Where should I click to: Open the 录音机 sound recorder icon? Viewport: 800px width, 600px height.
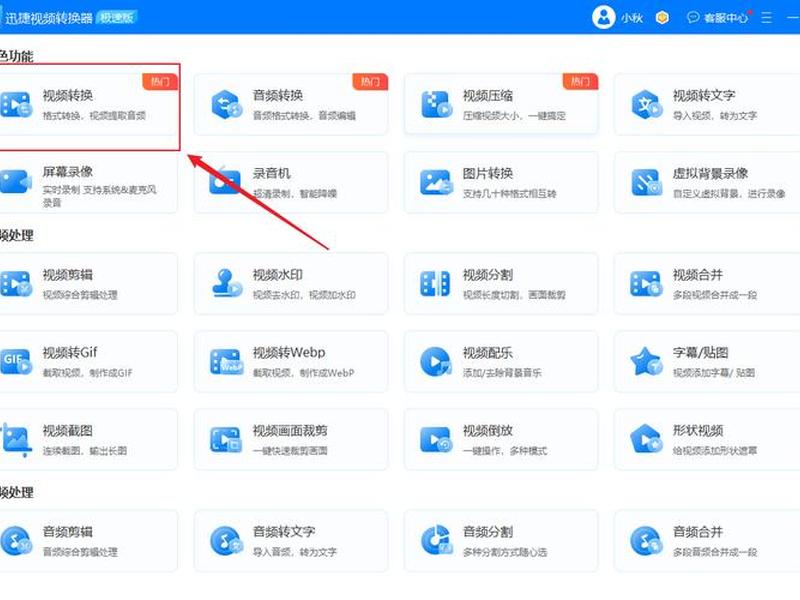[x=225, y=181]
